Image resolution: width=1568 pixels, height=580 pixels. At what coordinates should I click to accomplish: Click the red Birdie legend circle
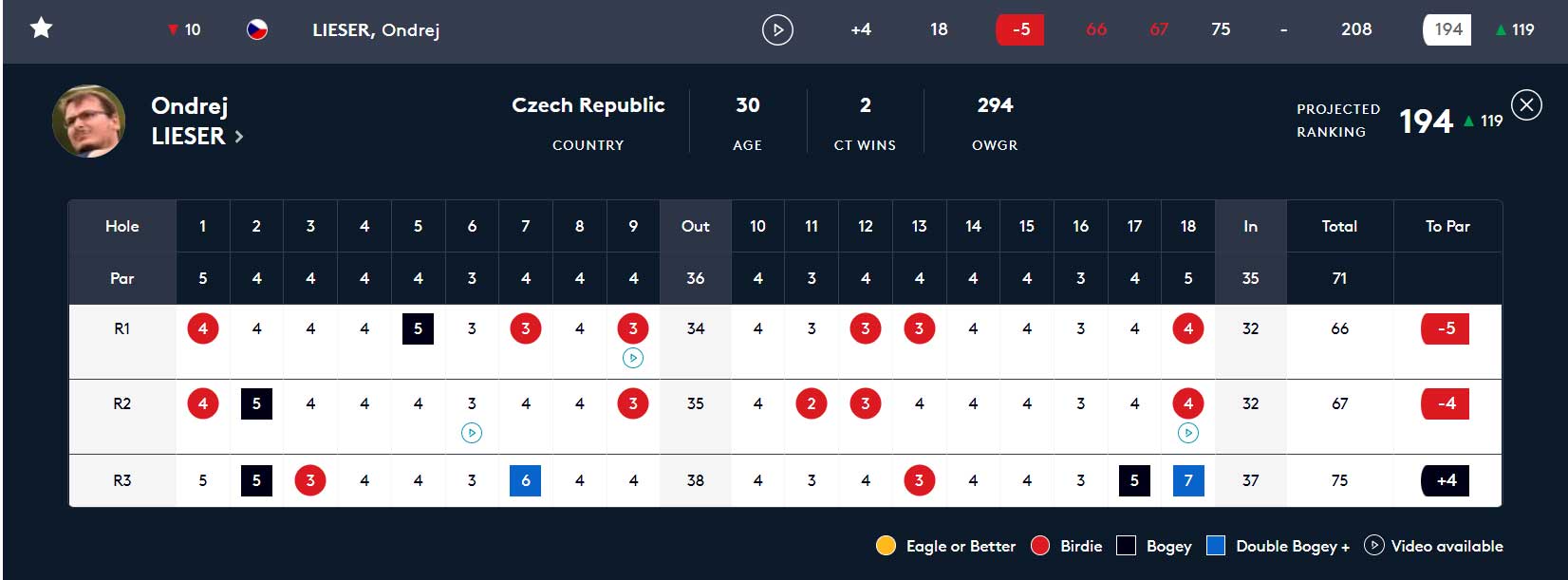coord(1040,546)
